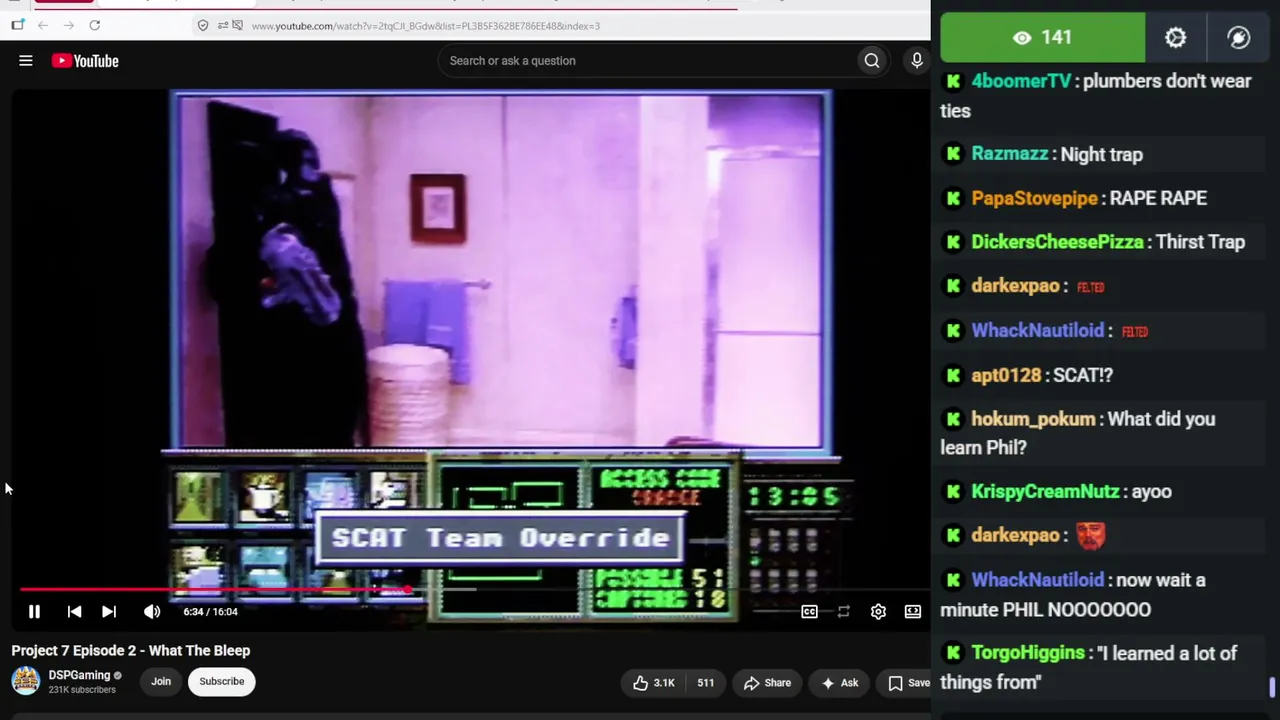Focus the "Search or ask a question" box
Image resolution: width=1280 pixels, height=720 pixels.
click(x=648, y=61)
